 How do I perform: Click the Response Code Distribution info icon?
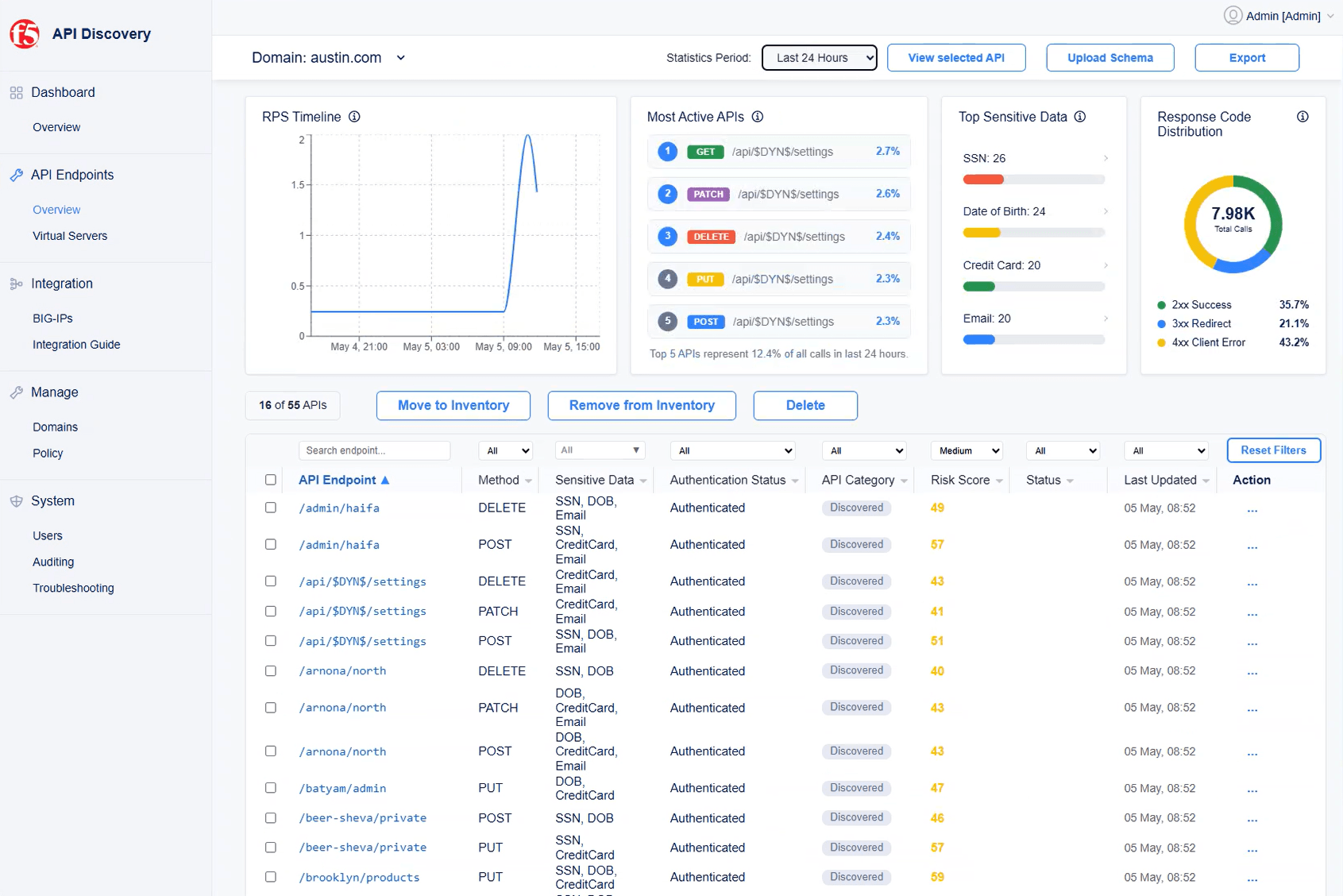coord(1302,117)
